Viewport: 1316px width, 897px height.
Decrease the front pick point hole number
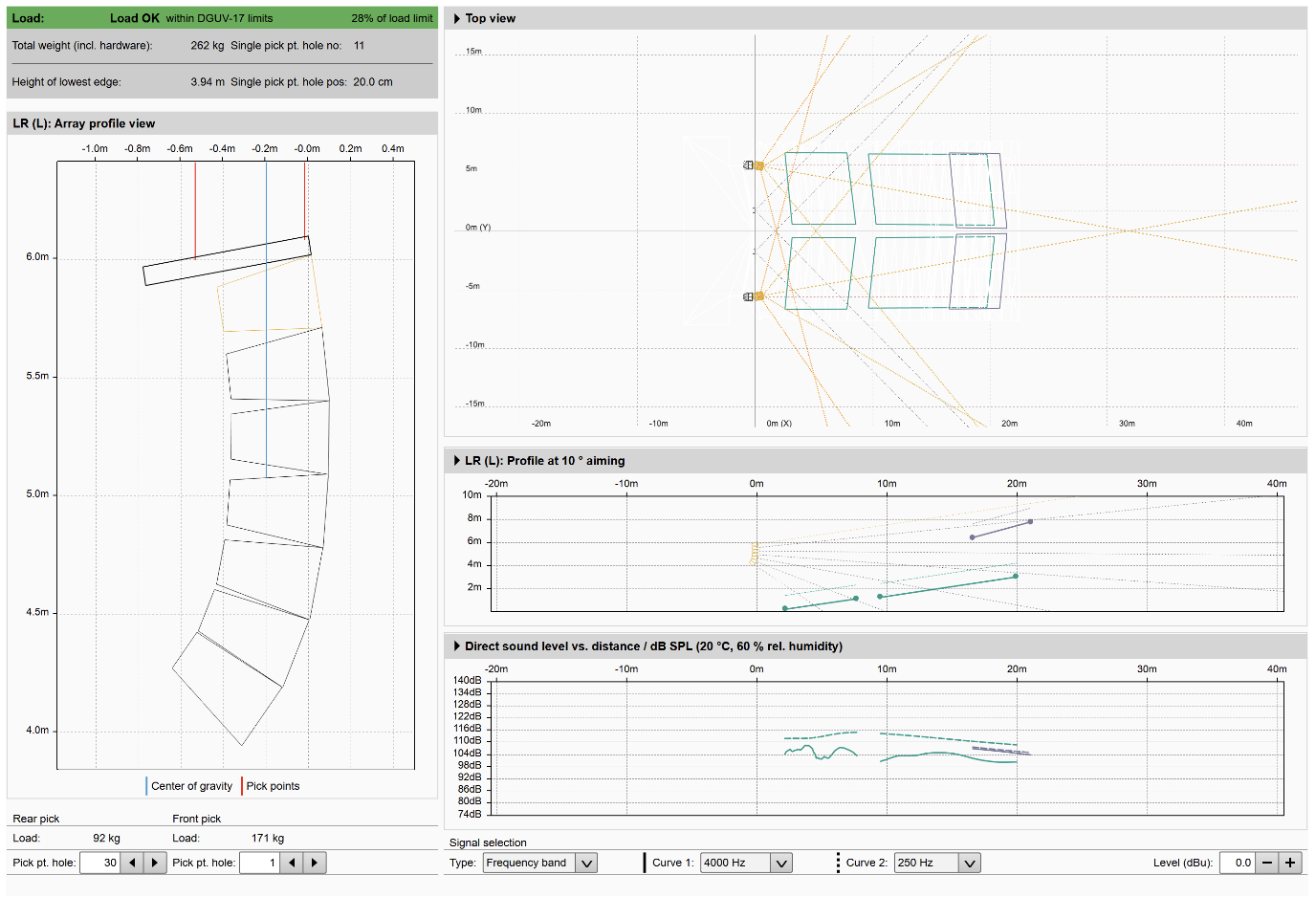(x=292, y=863)
